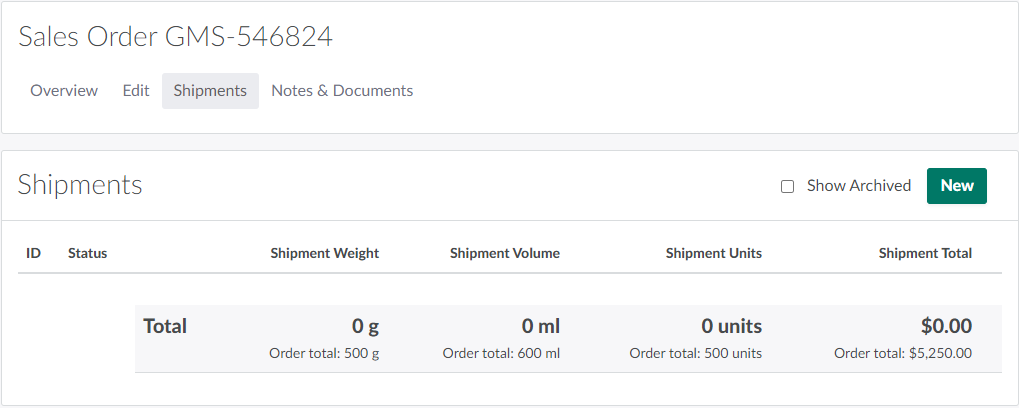Click the Total row label
1019x408 pixels.
(x=165, y=326)
